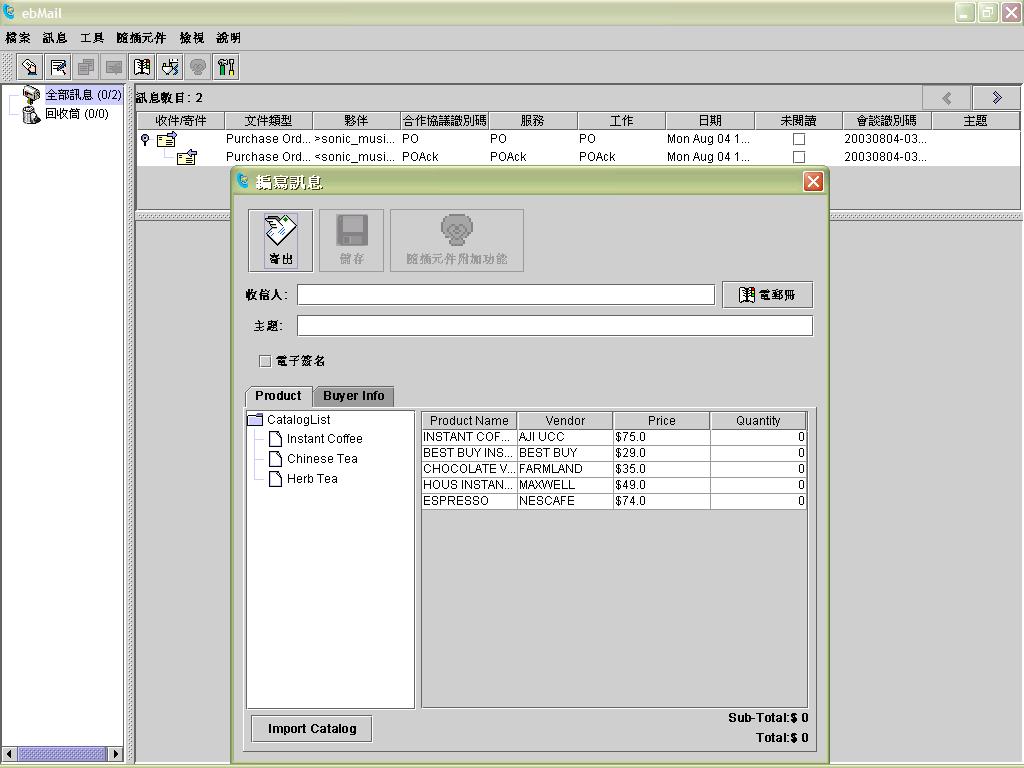Click the Import Catalog button
The image size is (1024, 768).
tap(312, 728)
